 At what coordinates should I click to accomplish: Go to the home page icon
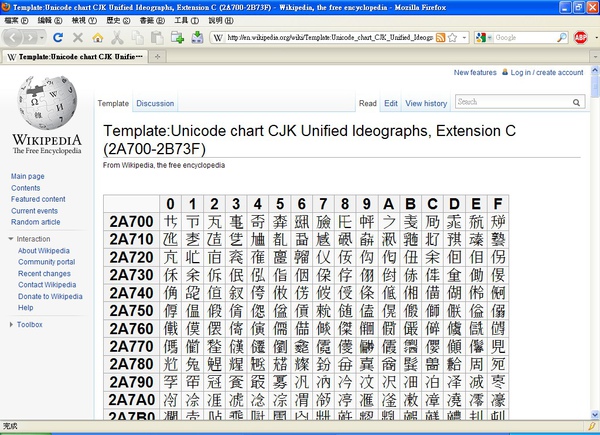(x=98, y=37)
